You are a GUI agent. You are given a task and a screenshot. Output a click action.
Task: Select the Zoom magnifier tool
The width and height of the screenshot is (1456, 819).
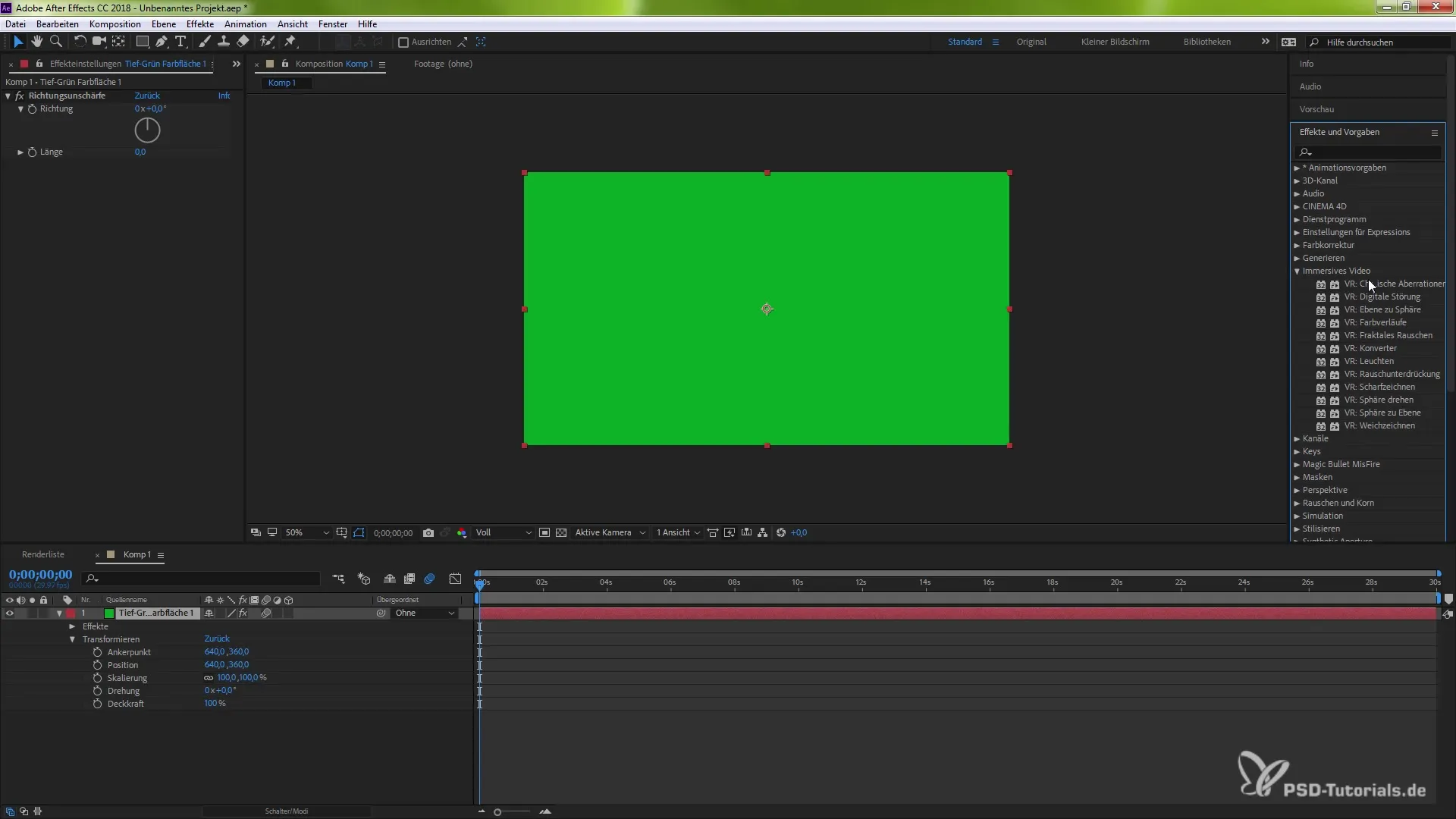click(x=55, y=42)
